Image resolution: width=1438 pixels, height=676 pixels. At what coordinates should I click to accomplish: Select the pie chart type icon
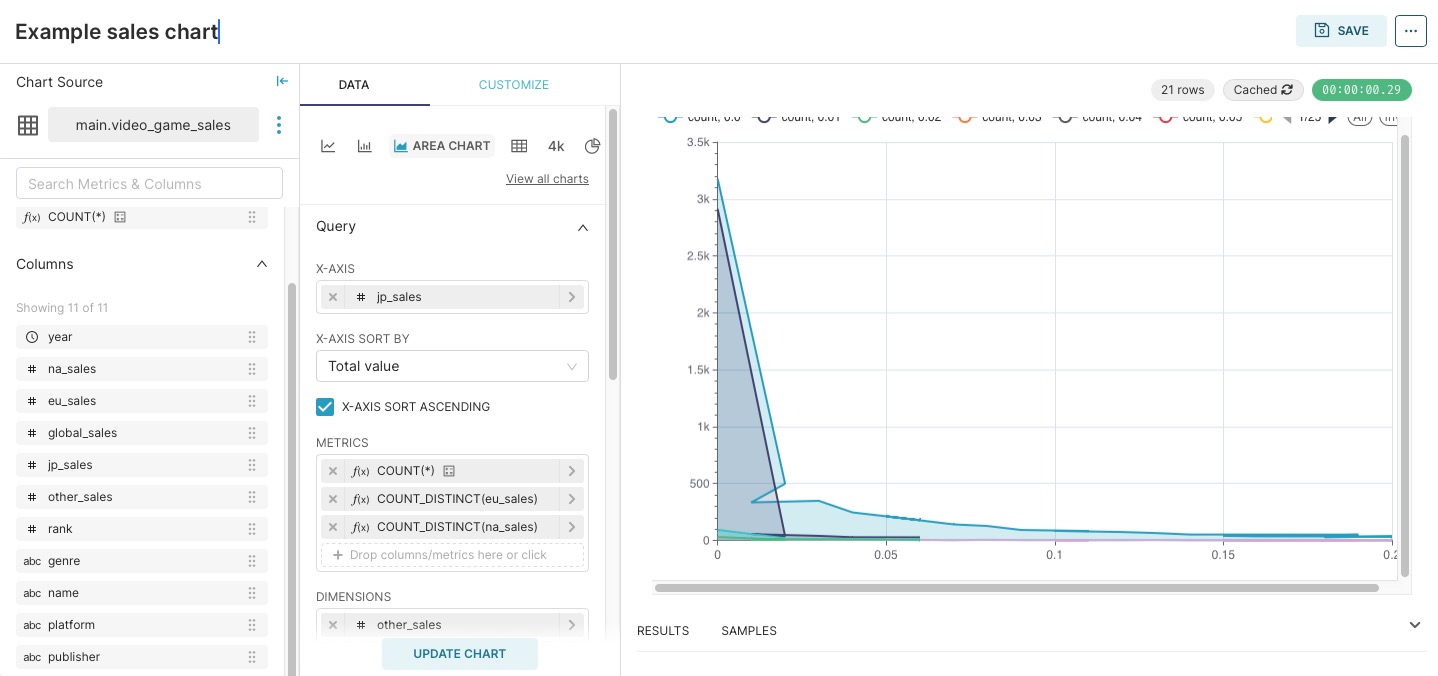point(592,146)
